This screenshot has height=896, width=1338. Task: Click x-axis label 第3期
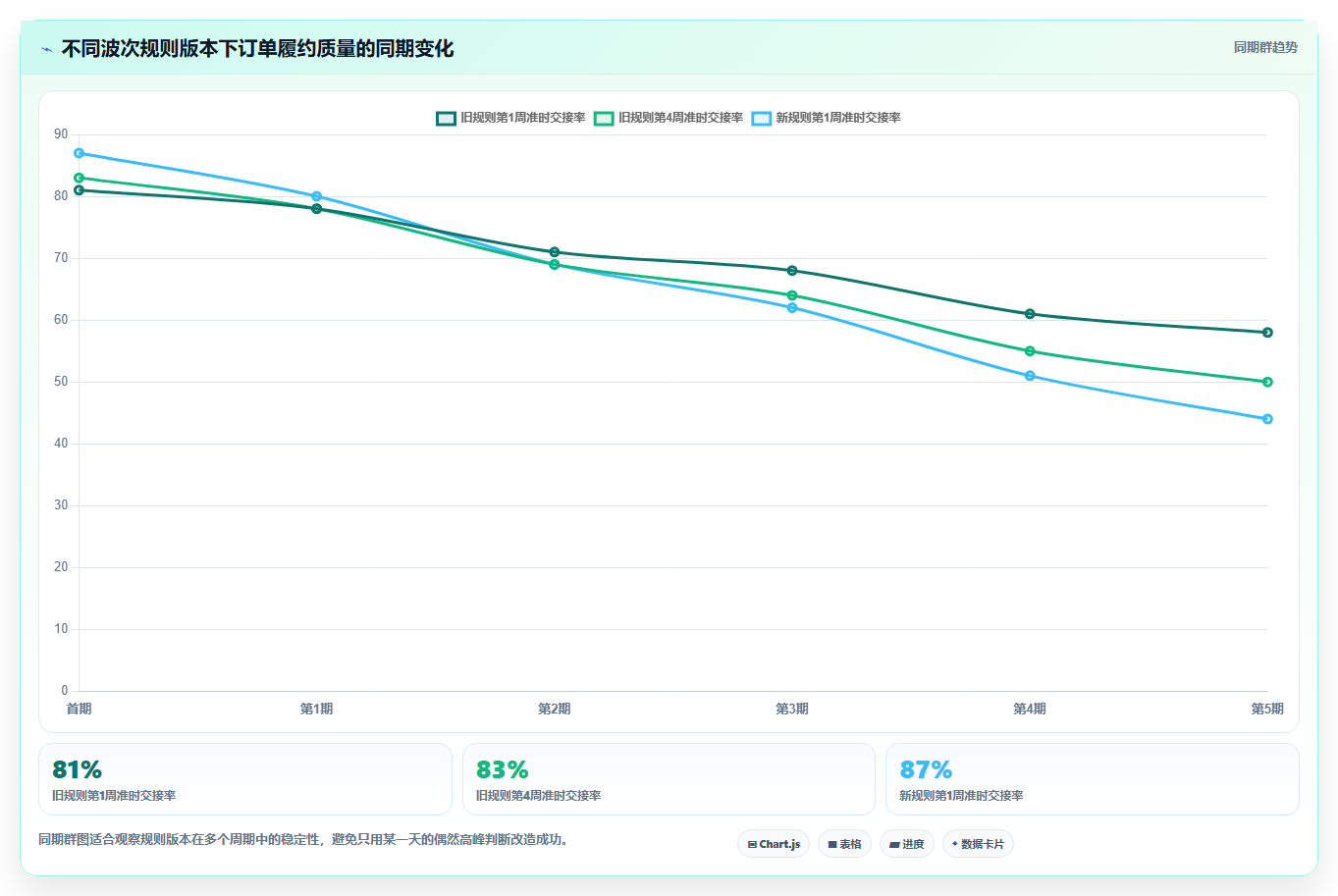(x=792, y=709)
